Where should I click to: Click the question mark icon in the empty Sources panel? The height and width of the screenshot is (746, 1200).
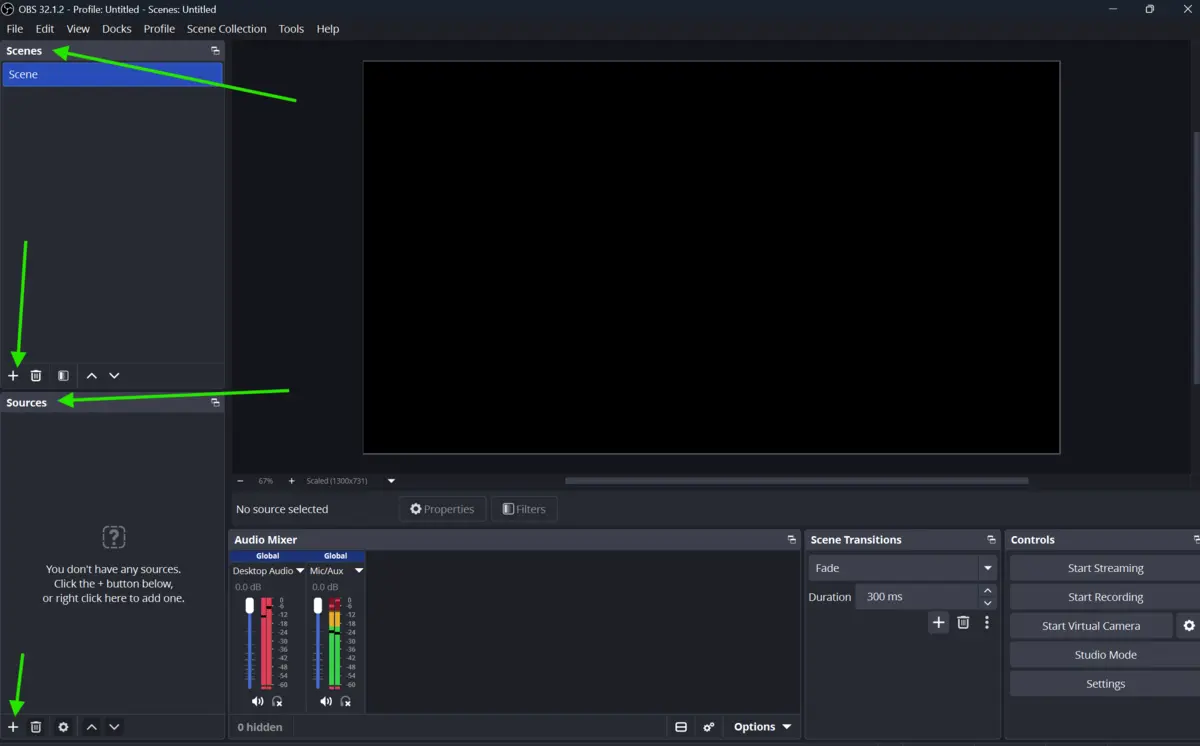[114, 537]
